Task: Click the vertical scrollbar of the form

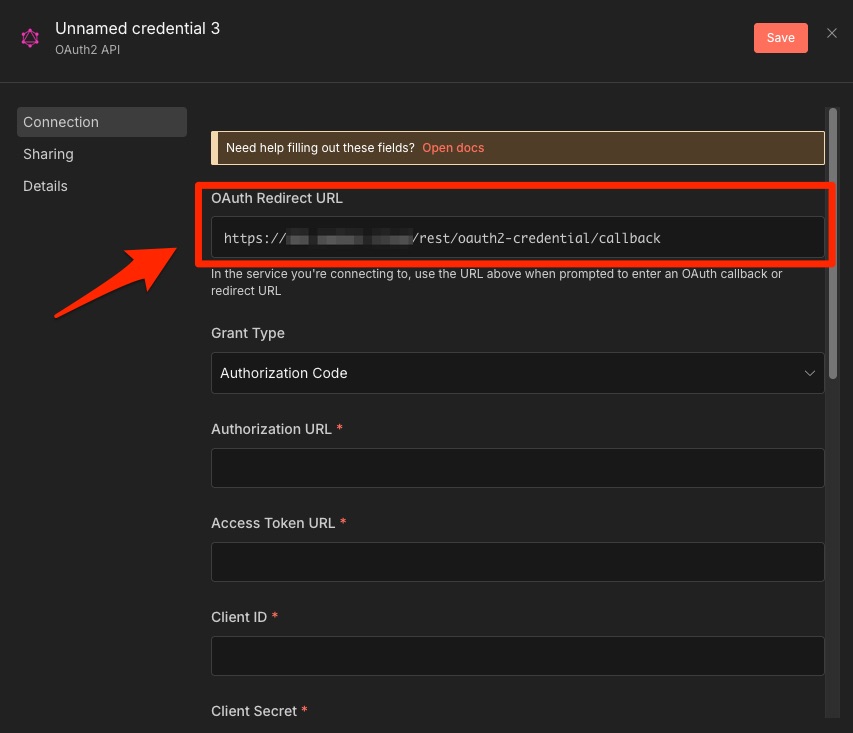Action: 832,250
